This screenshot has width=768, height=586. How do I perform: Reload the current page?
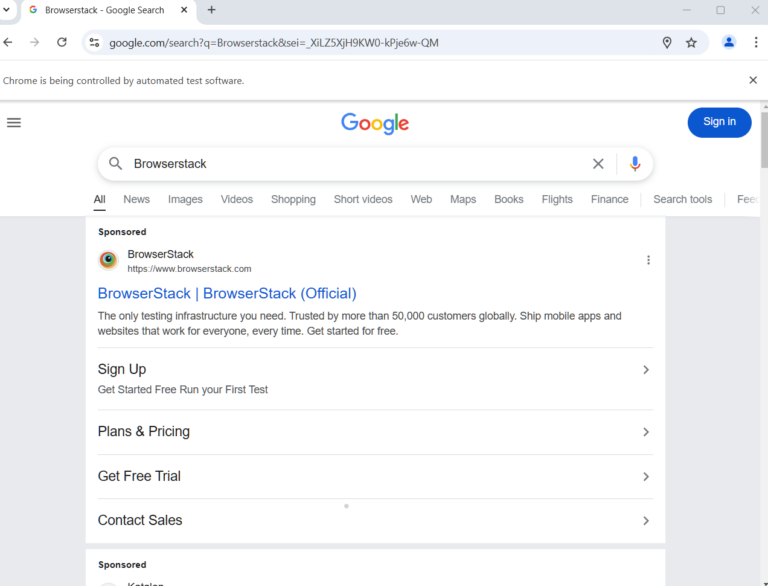pos(62,42)
